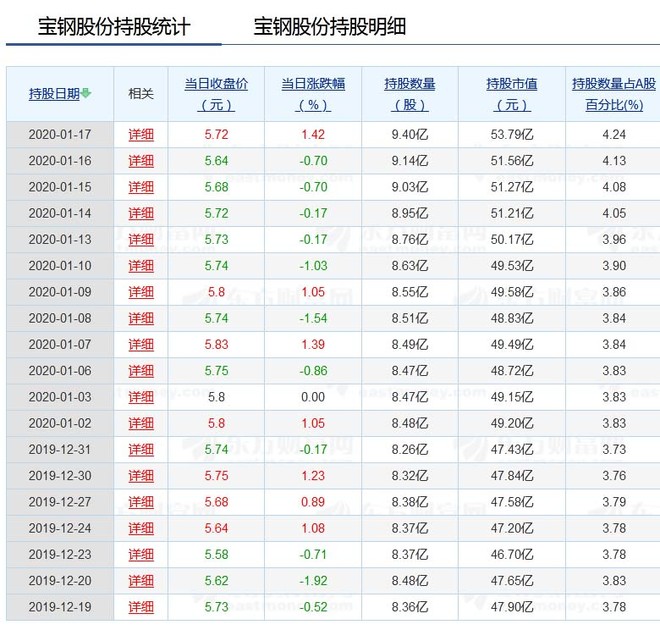Click holding value 53.79亿

[x=512, y=135]
